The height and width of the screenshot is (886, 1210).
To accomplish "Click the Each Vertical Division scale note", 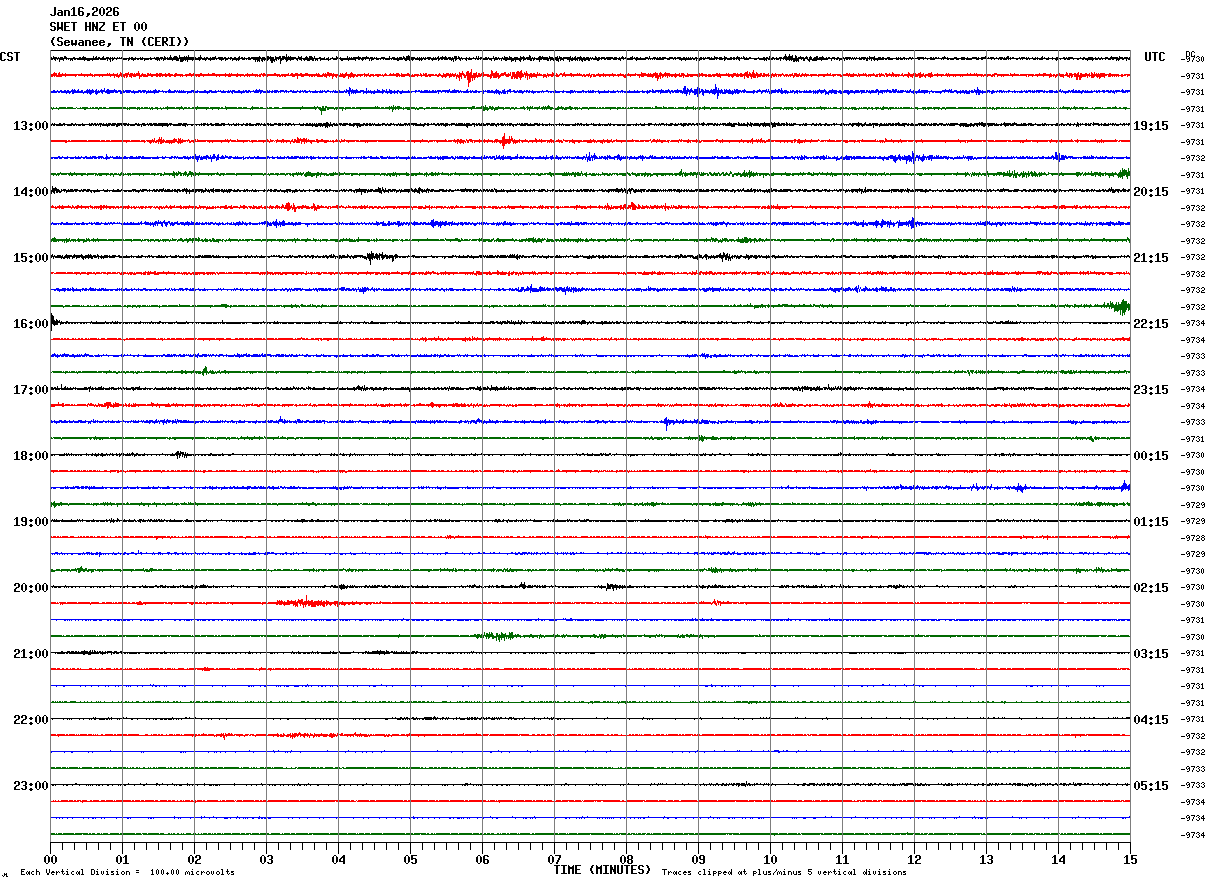I will coord(127,873).
